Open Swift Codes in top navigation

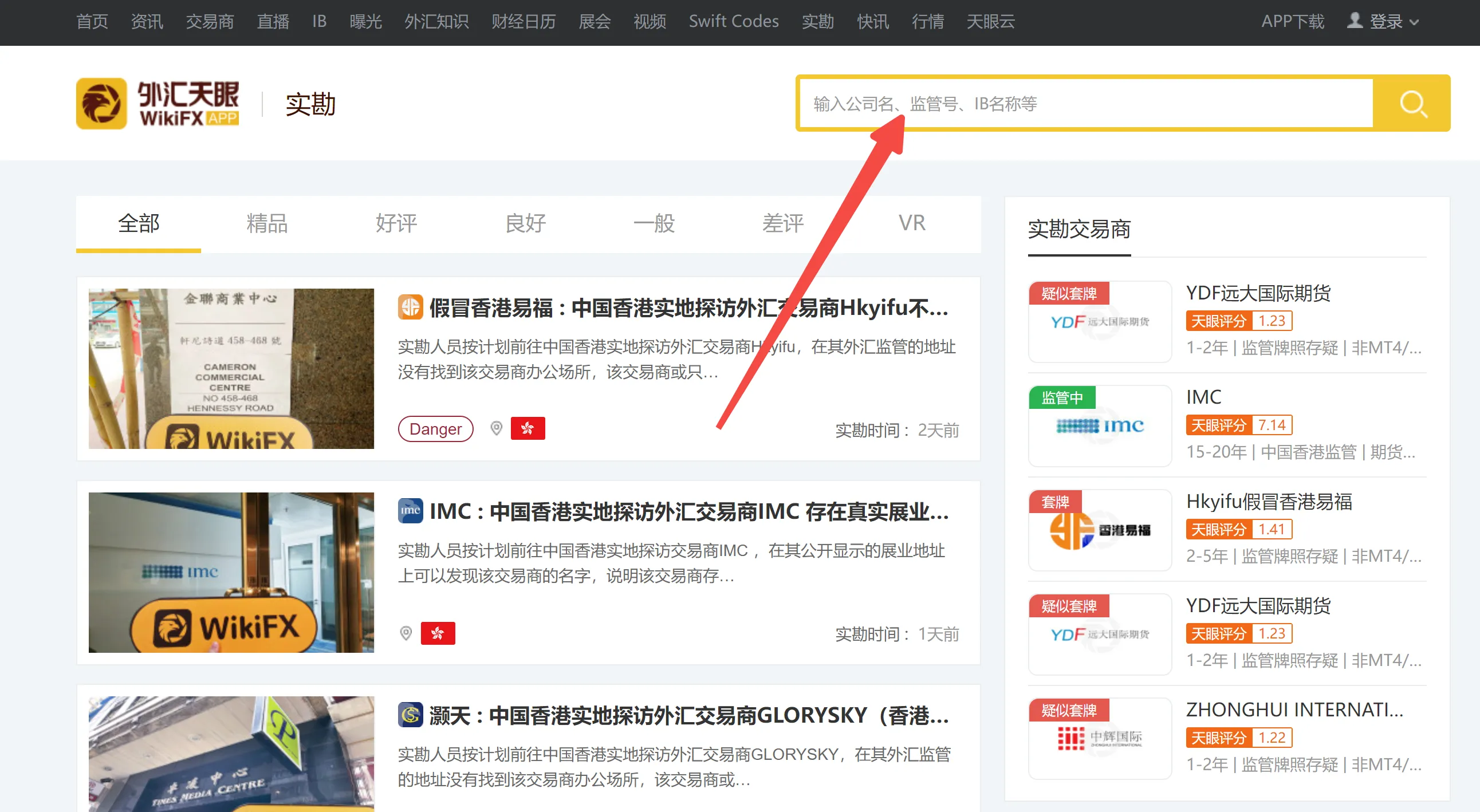[734, 21]
